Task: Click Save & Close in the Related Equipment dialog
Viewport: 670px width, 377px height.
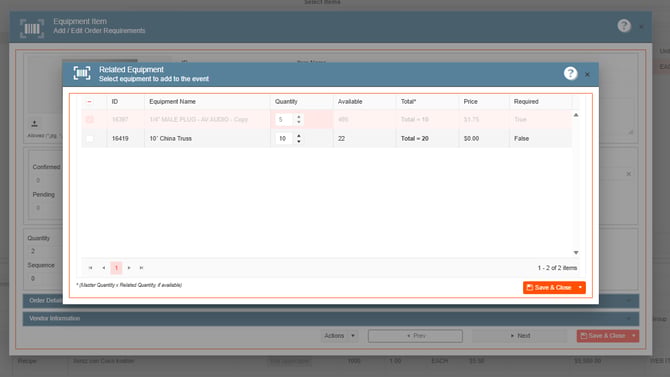Action: (549, 288)
